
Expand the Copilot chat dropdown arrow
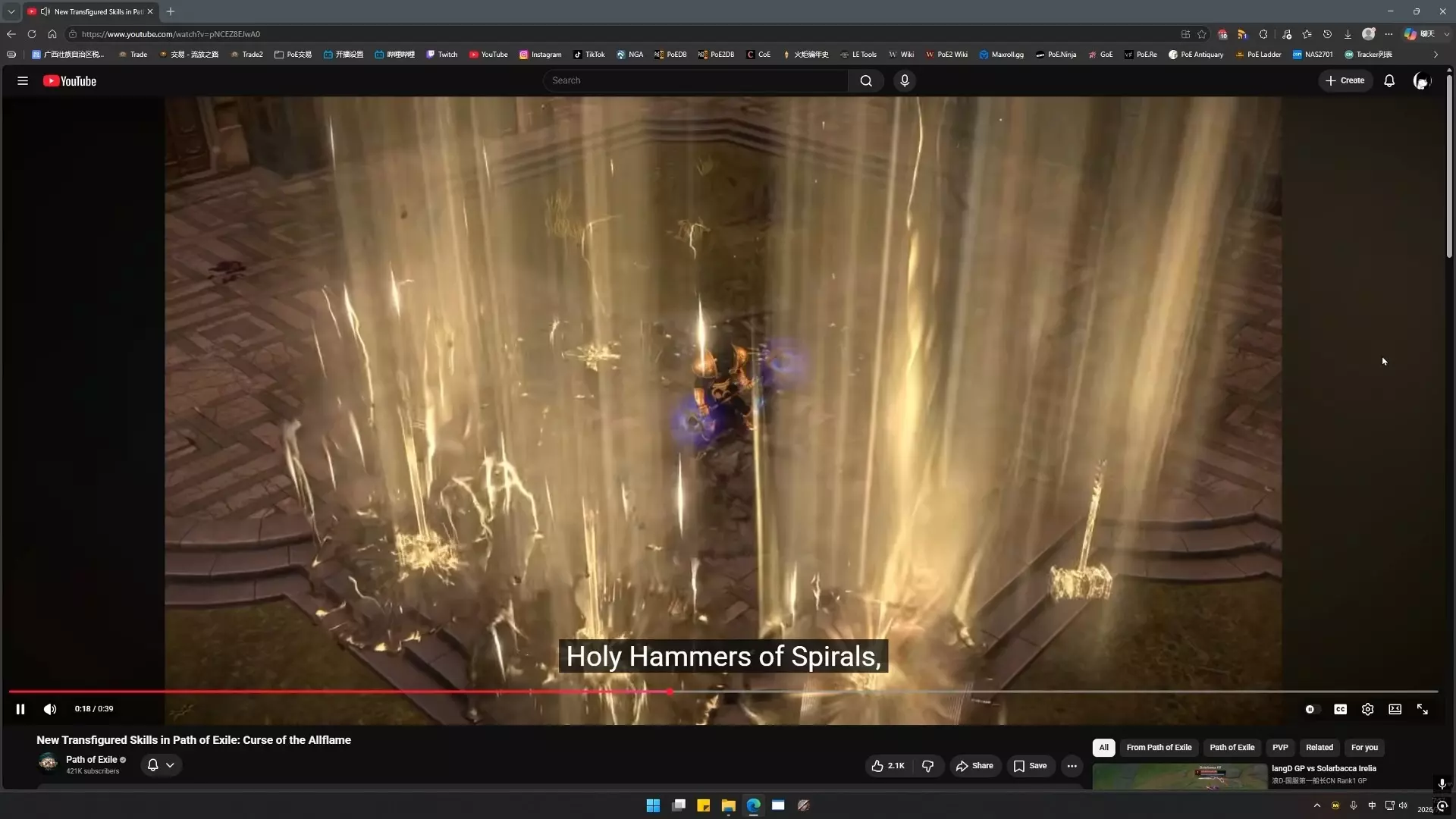click(x=1446, y=34)
